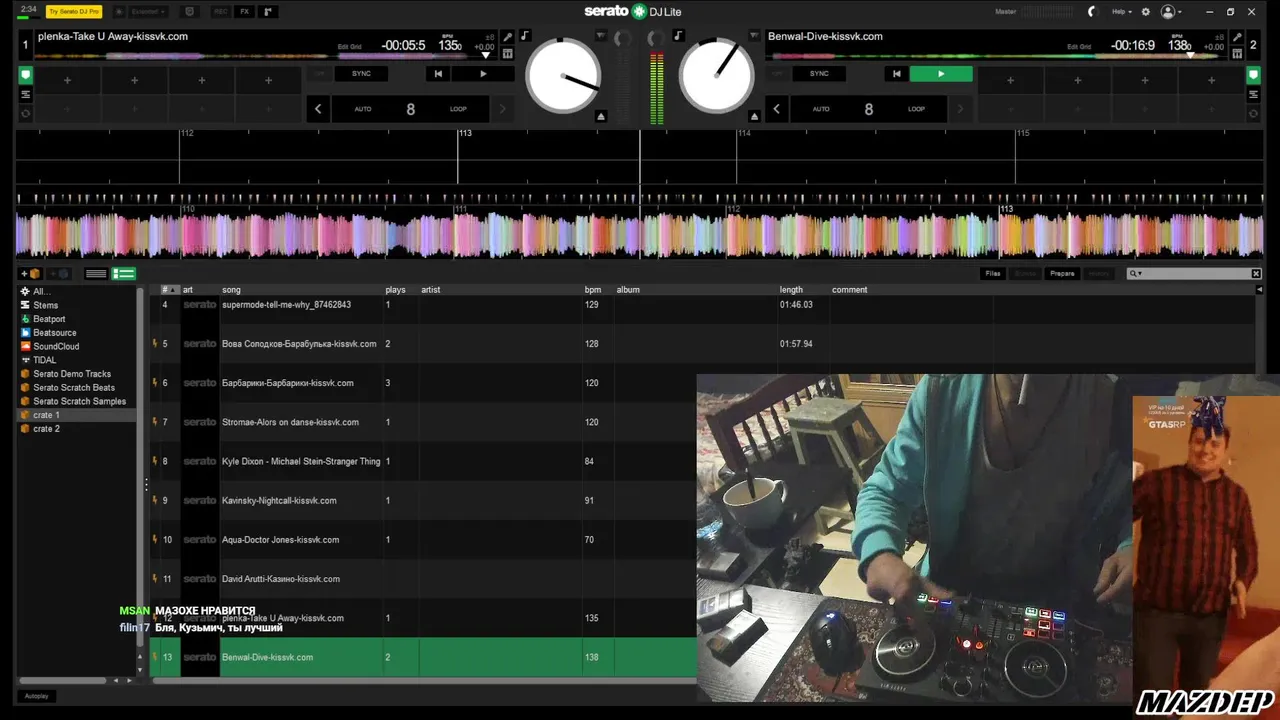Screen dimensions: 1280x720
Task: Open the Prepare panel
Action: point(1062,273)
